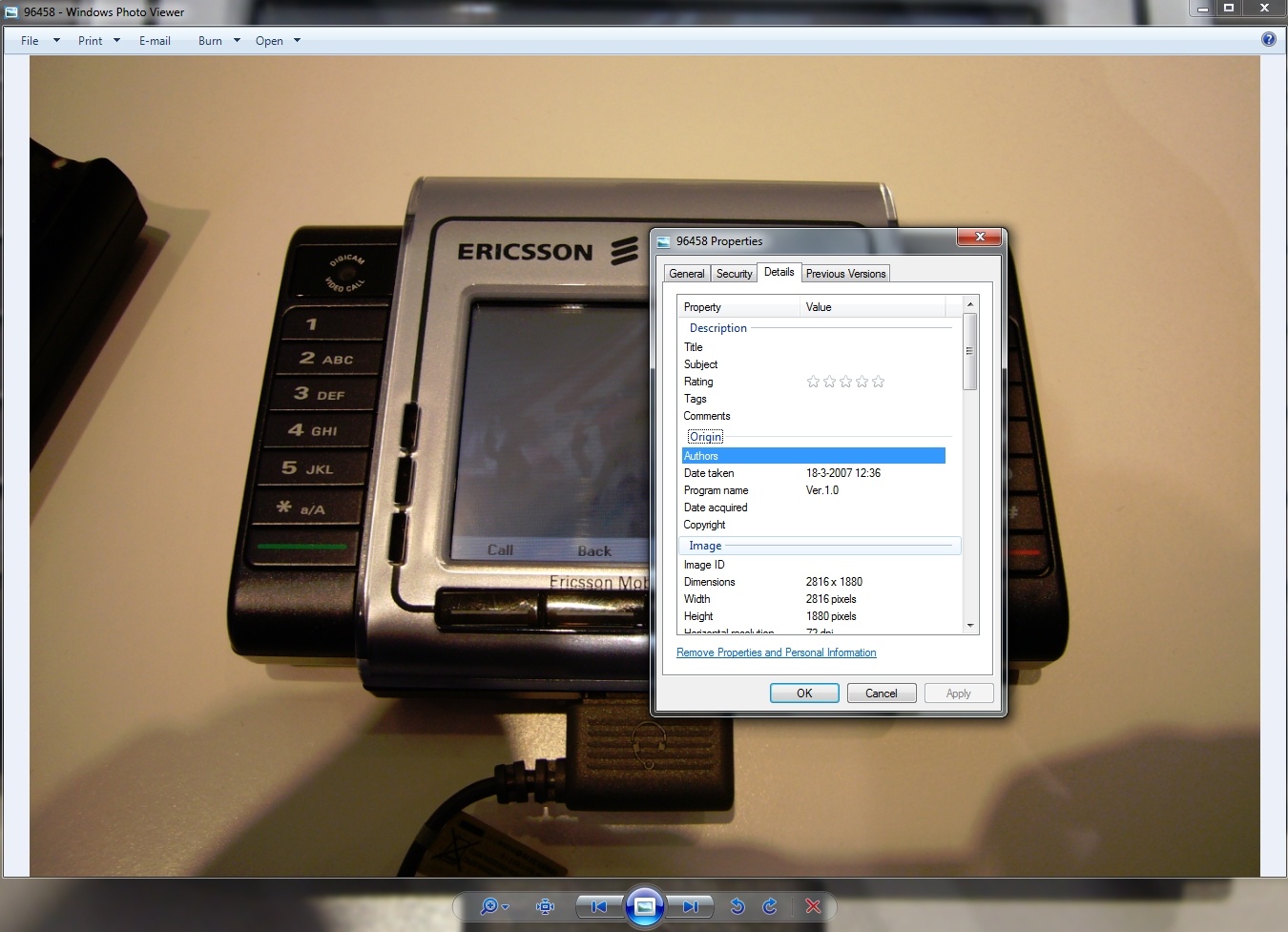Select the Details tab
Viewport: 1288px width, 932px height.
[779, 272]
